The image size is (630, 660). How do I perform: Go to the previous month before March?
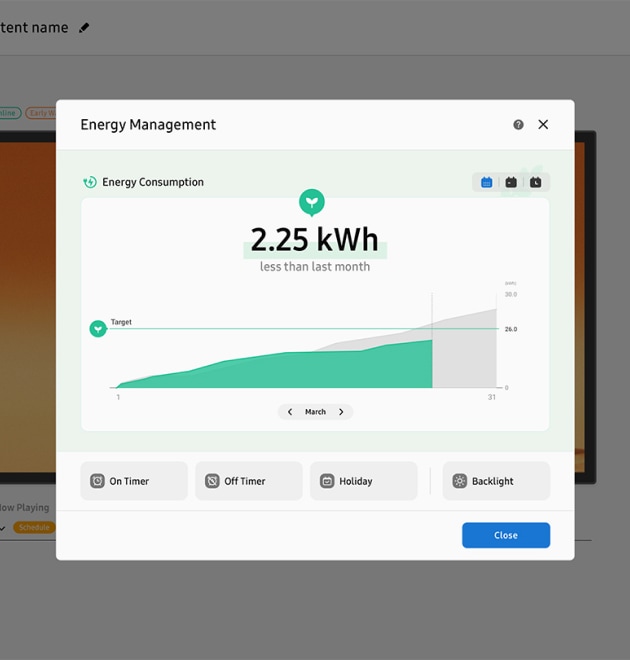point(290,412)
